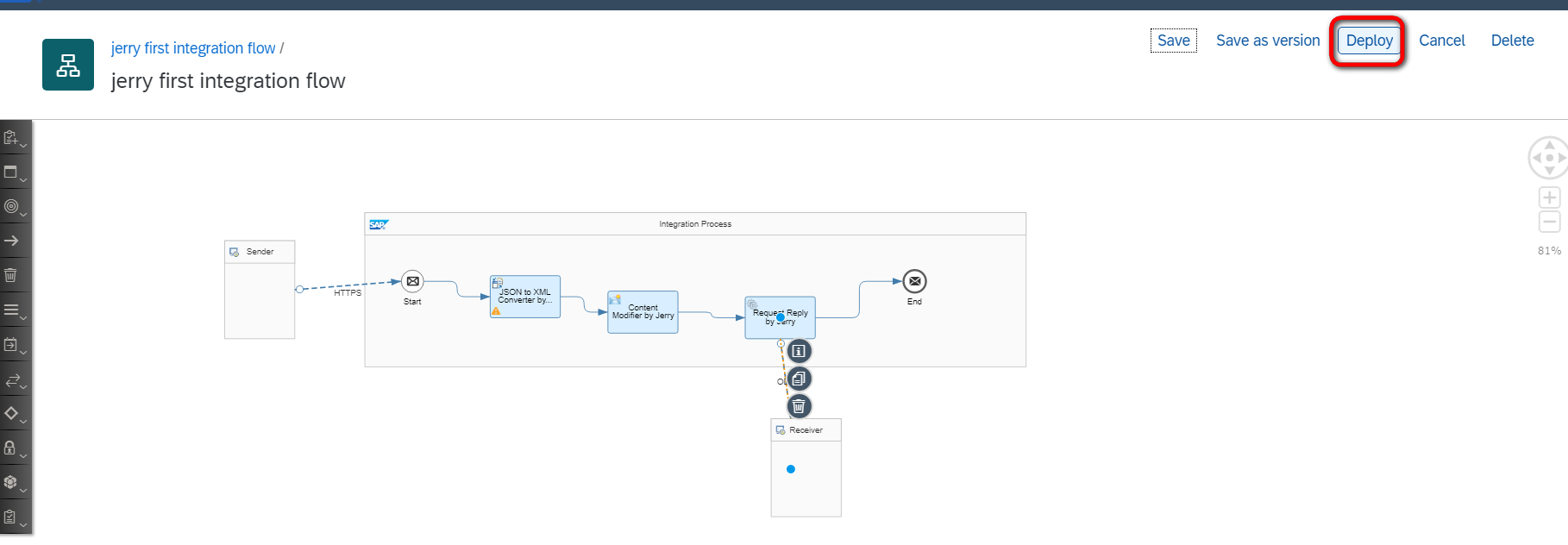Click Save as version

point(1267,41)
